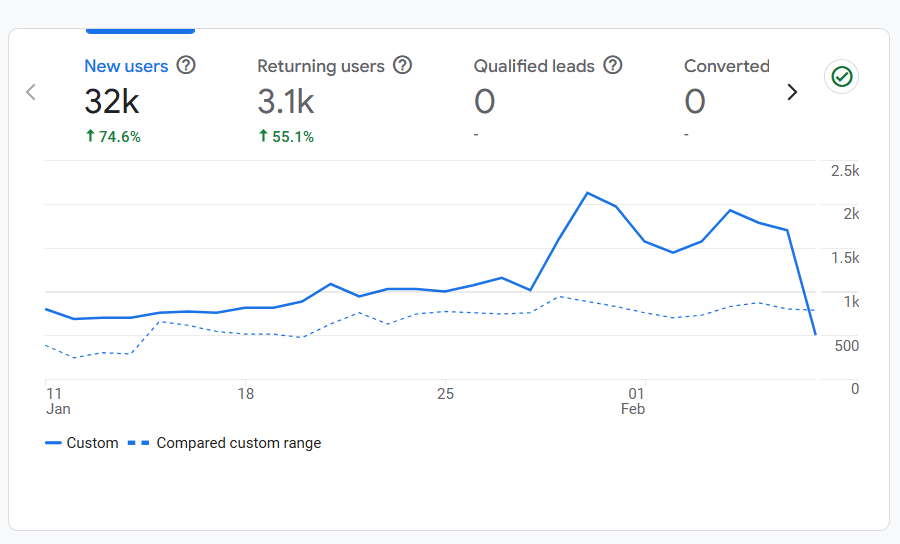Screen dimensions: 900x544
Task: Click the 74.6% increase indicator
Action: [112, 137]
